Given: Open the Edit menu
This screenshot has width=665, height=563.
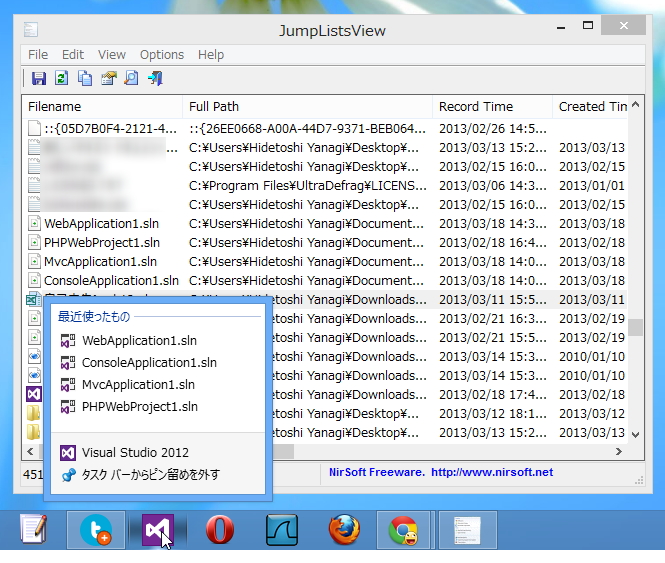Looking at the screenshot, I should point(73,55).
